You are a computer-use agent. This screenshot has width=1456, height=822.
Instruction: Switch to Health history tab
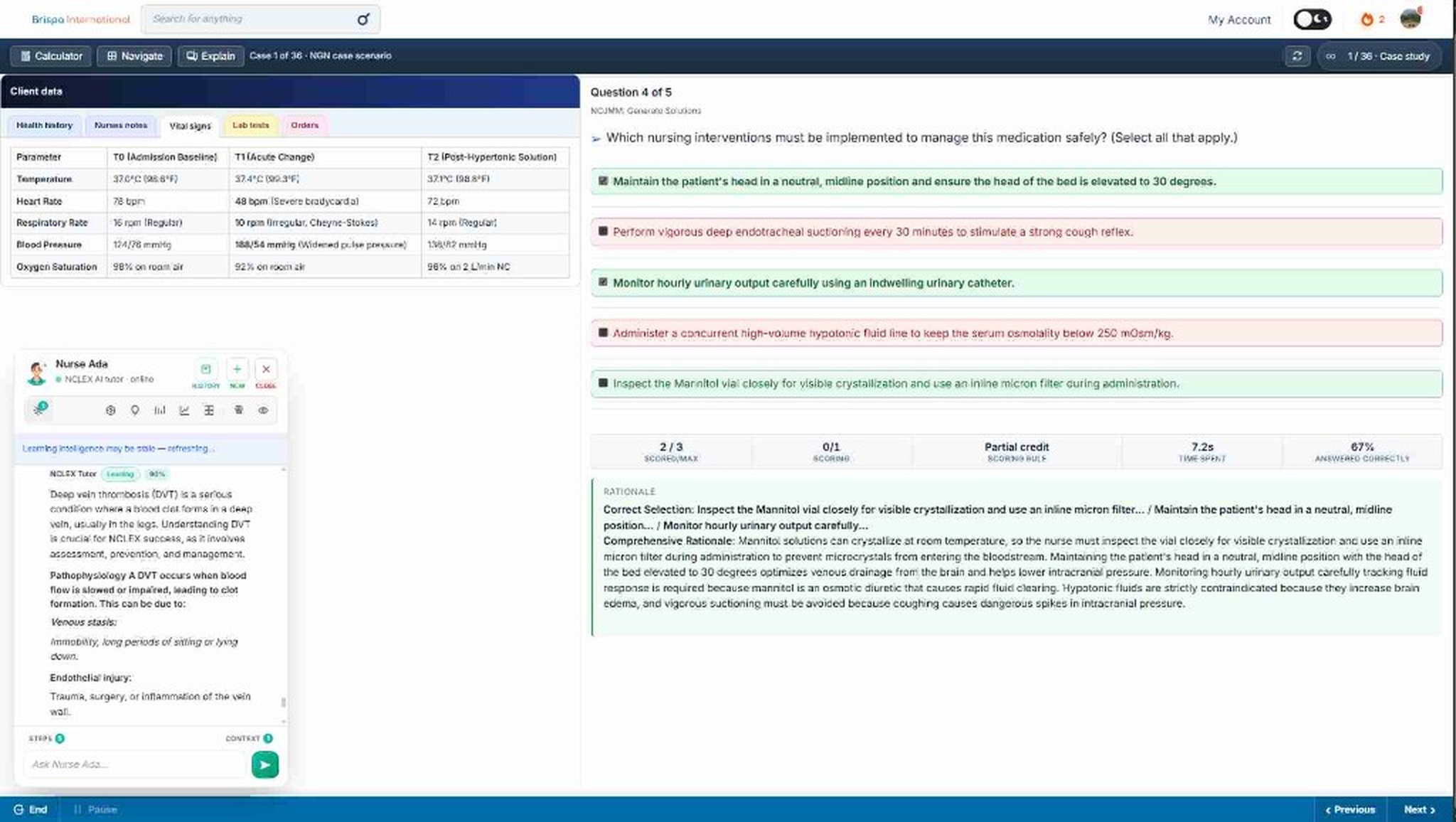pos(44,125)
